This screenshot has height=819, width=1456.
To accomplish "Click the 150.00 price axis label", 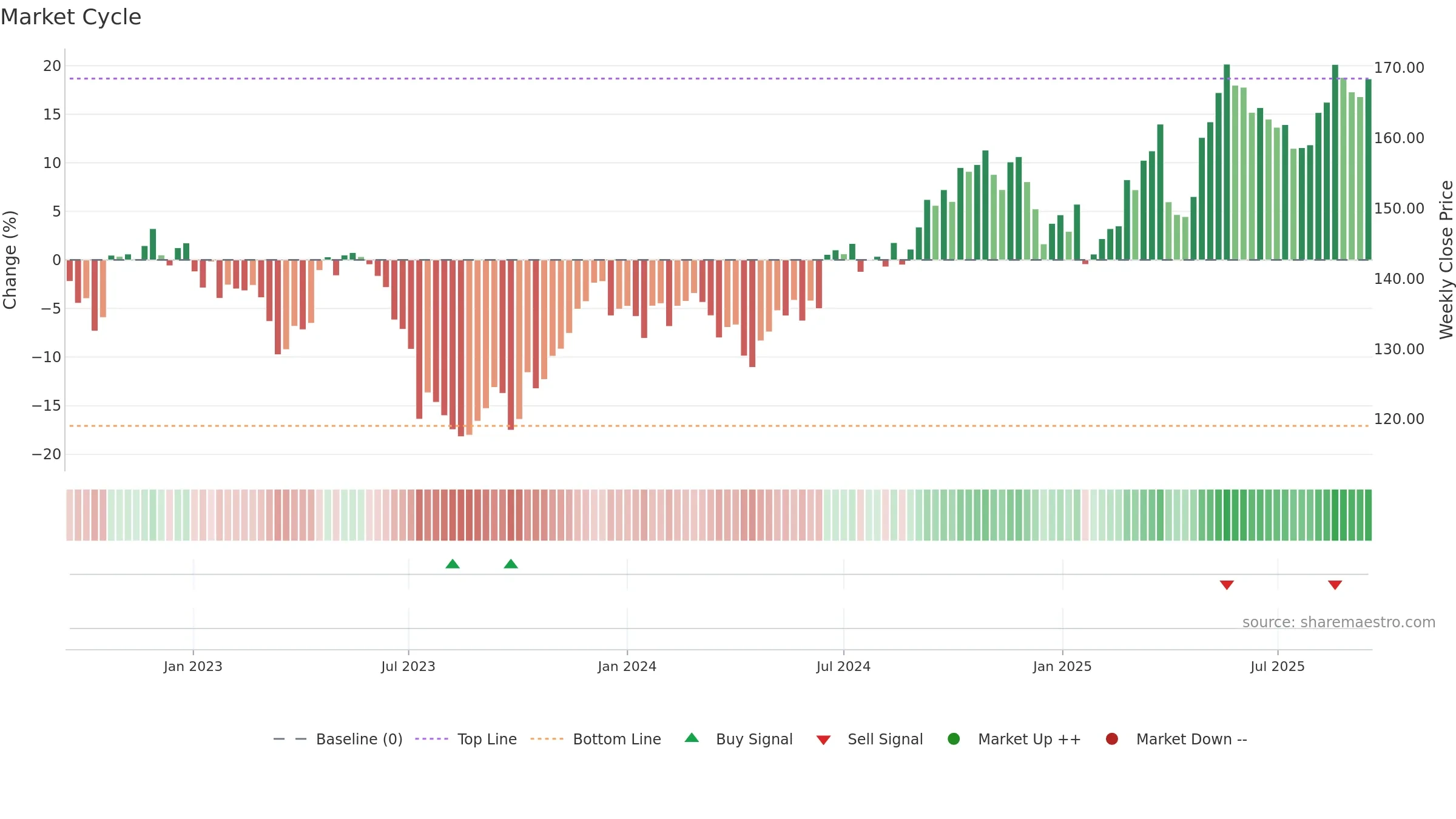I will click(x=1399, y=208).
